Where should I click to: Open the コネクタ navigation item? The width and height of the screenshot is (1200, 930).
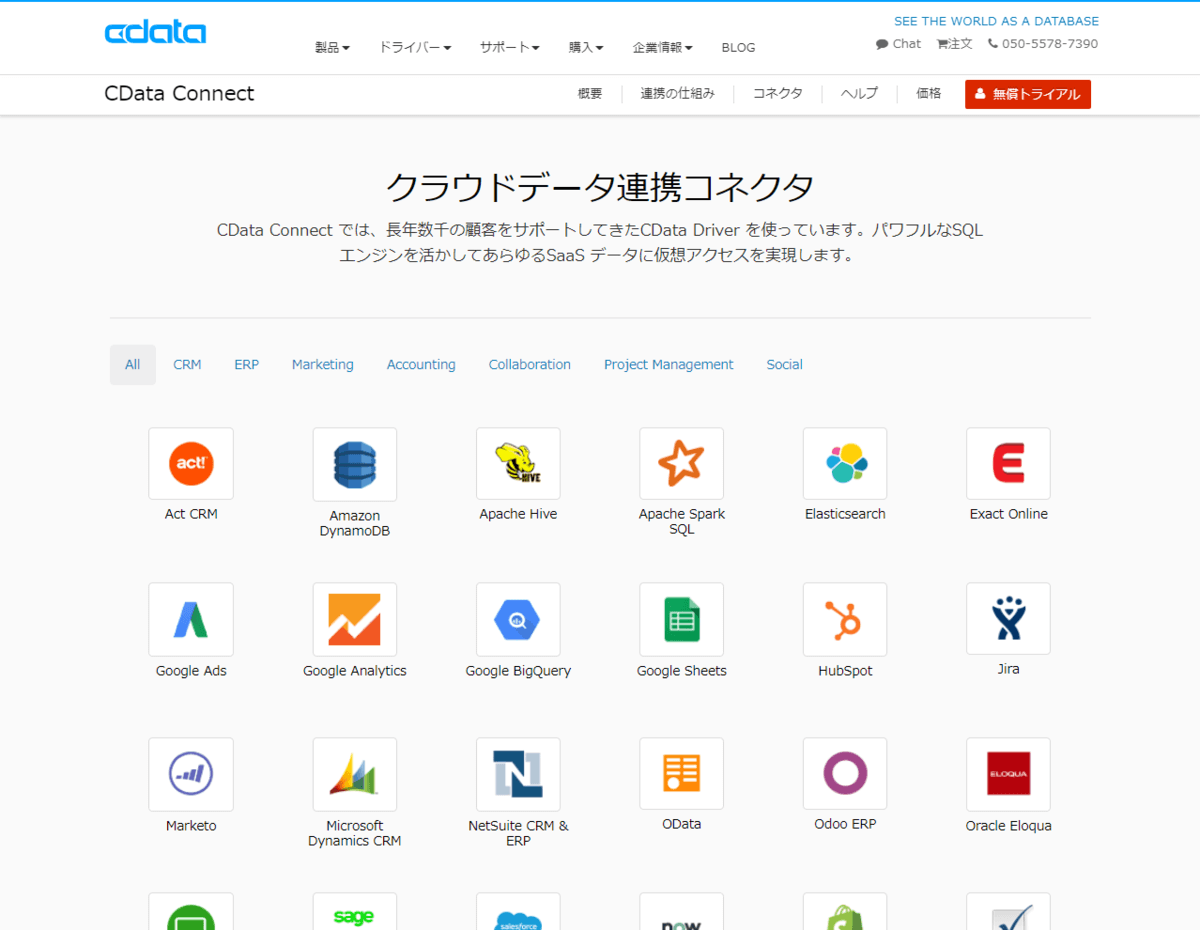[x=778, y=94]
